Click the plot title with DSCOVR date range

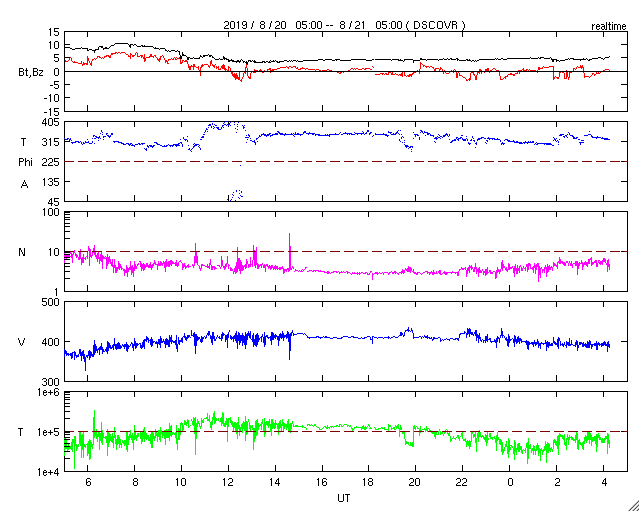[x=344, y=25]
